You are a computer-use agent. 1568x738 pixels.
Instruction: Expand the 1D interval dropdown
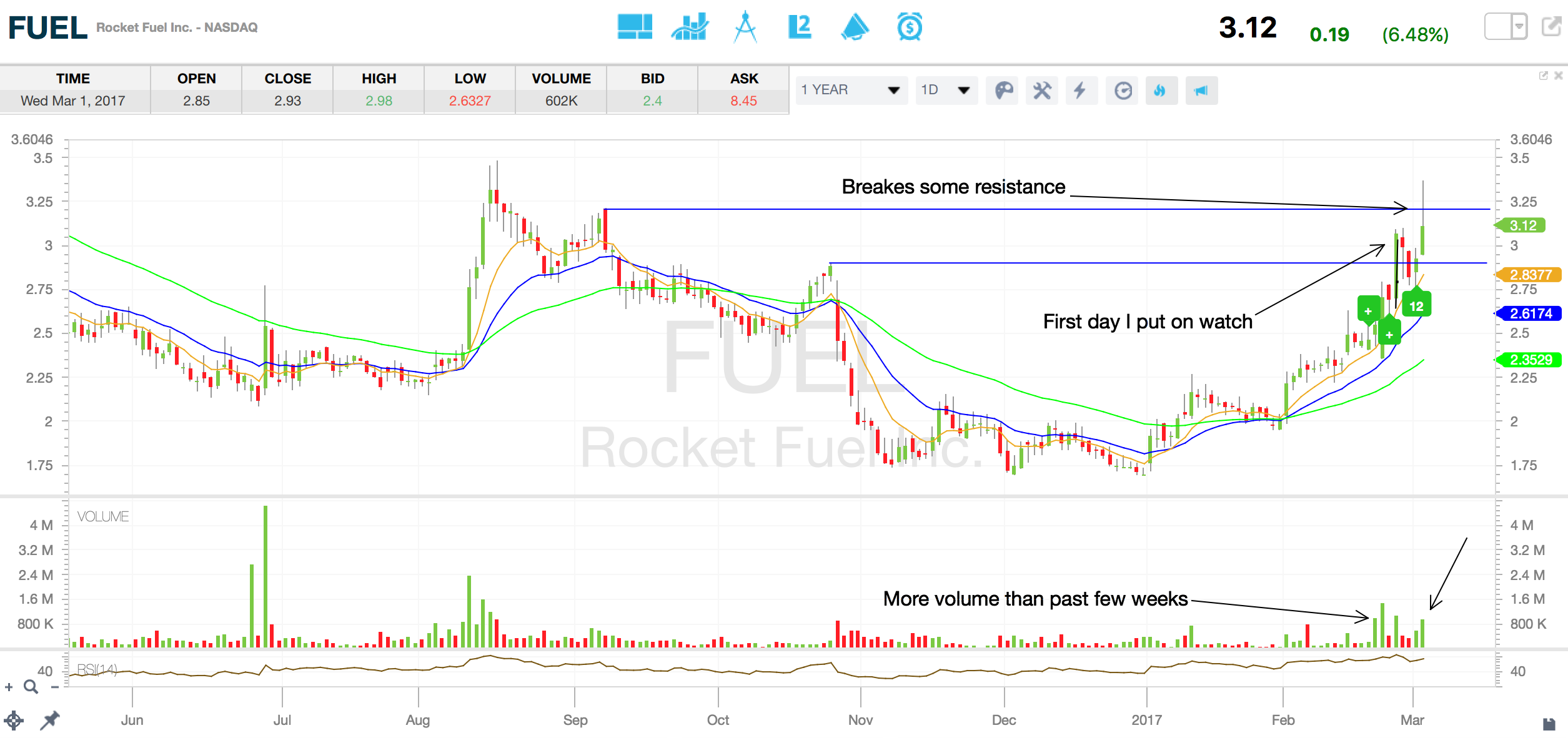tap(946, 90)
